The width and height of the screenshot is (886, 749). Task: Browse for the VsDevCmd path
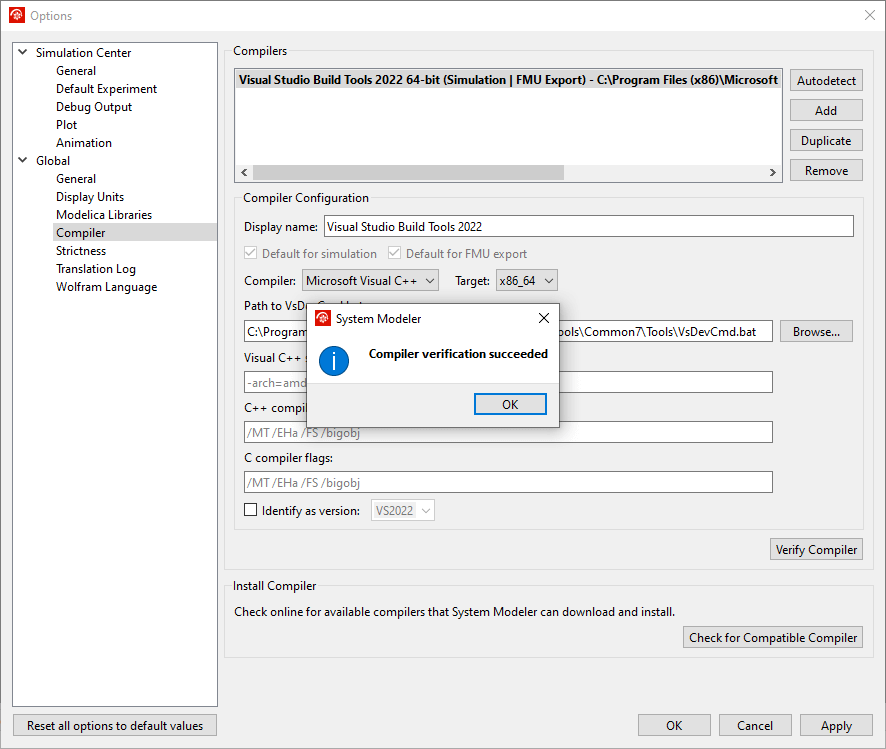(816, 332)
